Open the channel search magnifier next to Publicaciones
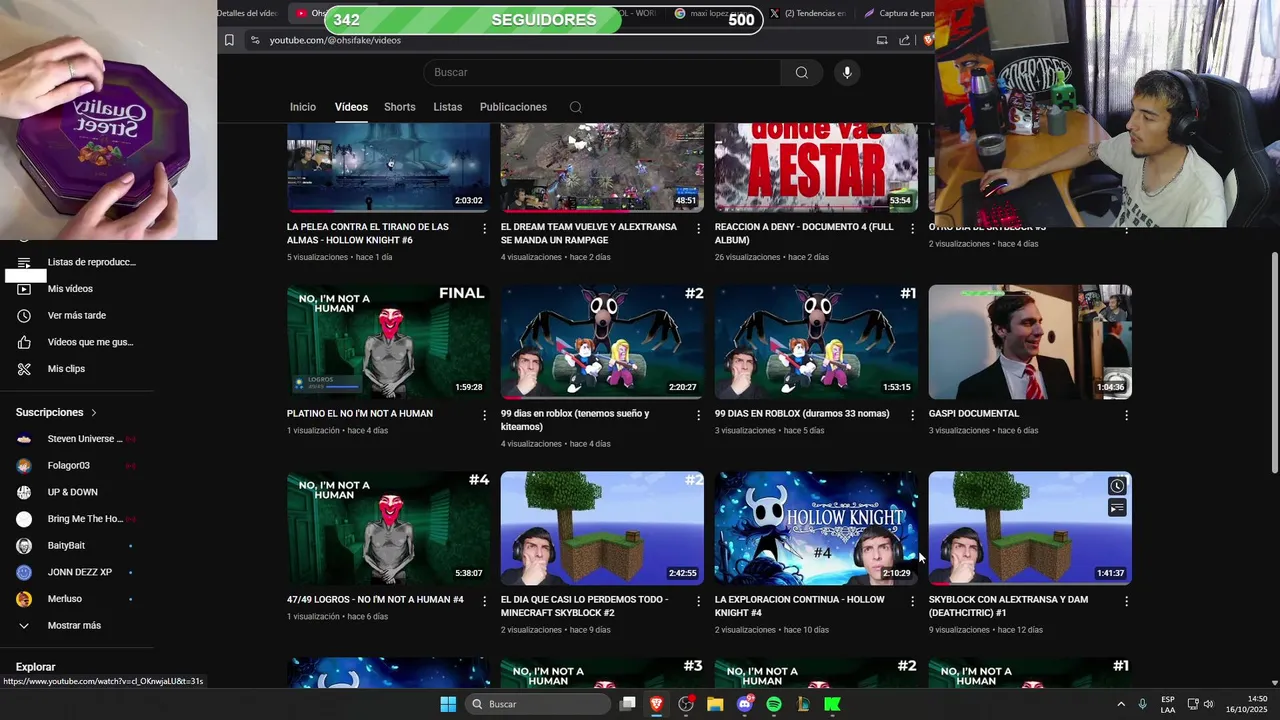1280x720 pixels. 575,107
